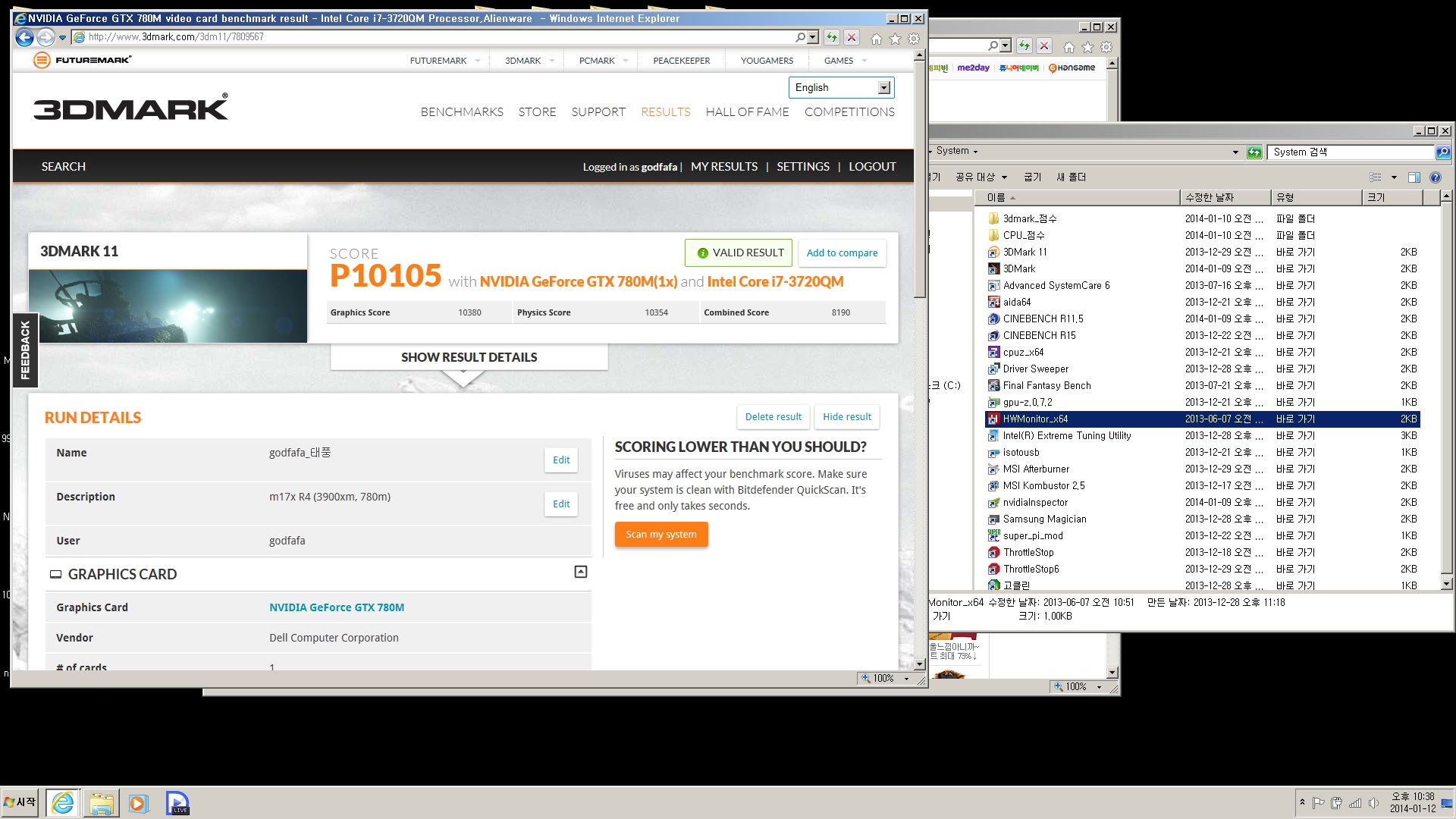This screenshot has height=819, width=1456.
Task: Open favorites star in front IE window
Action: 895,39
